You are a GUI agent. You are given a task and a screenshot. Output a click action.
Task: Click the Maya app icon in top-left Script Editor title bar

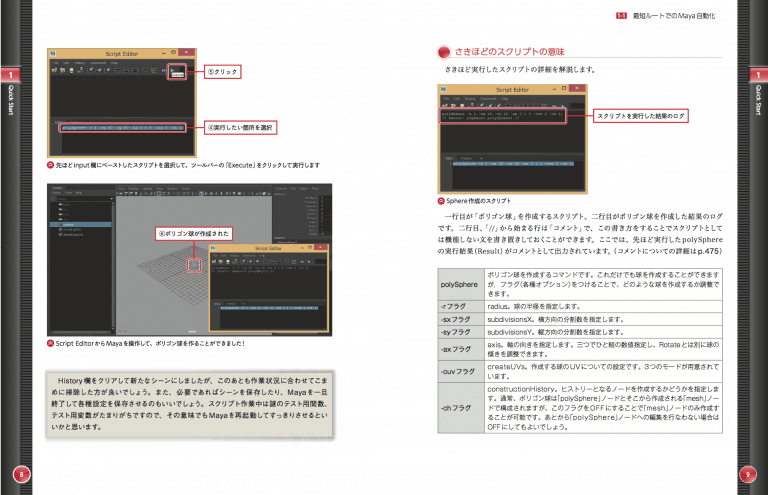click(x=53, y=52)
